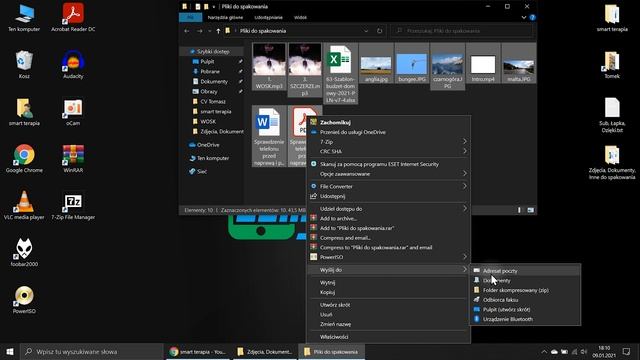Viewport: 640px width, 360px height.
Task: Click the Windows taskbar search box
Action: coord(91,351)
